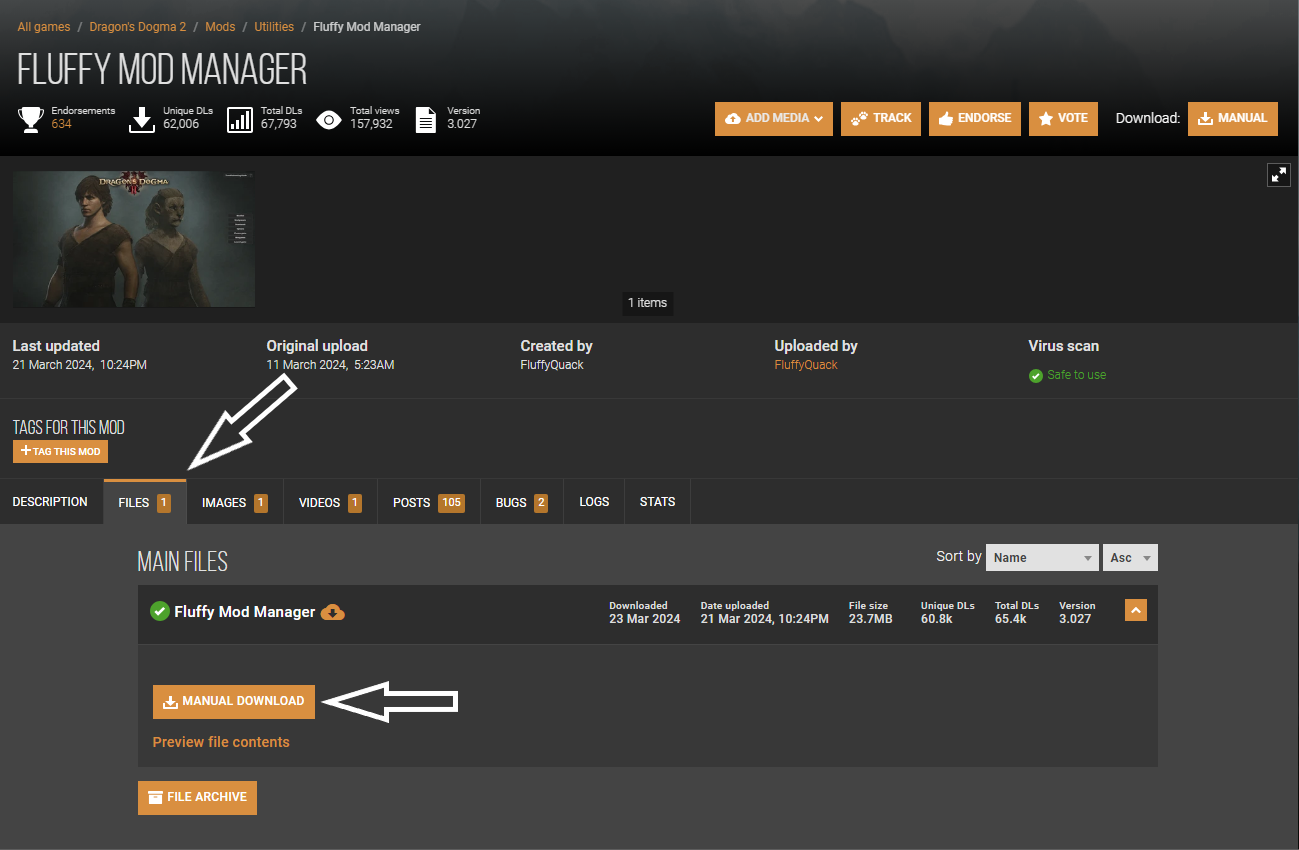Click the 23.7MB file size value

[870, 619]
